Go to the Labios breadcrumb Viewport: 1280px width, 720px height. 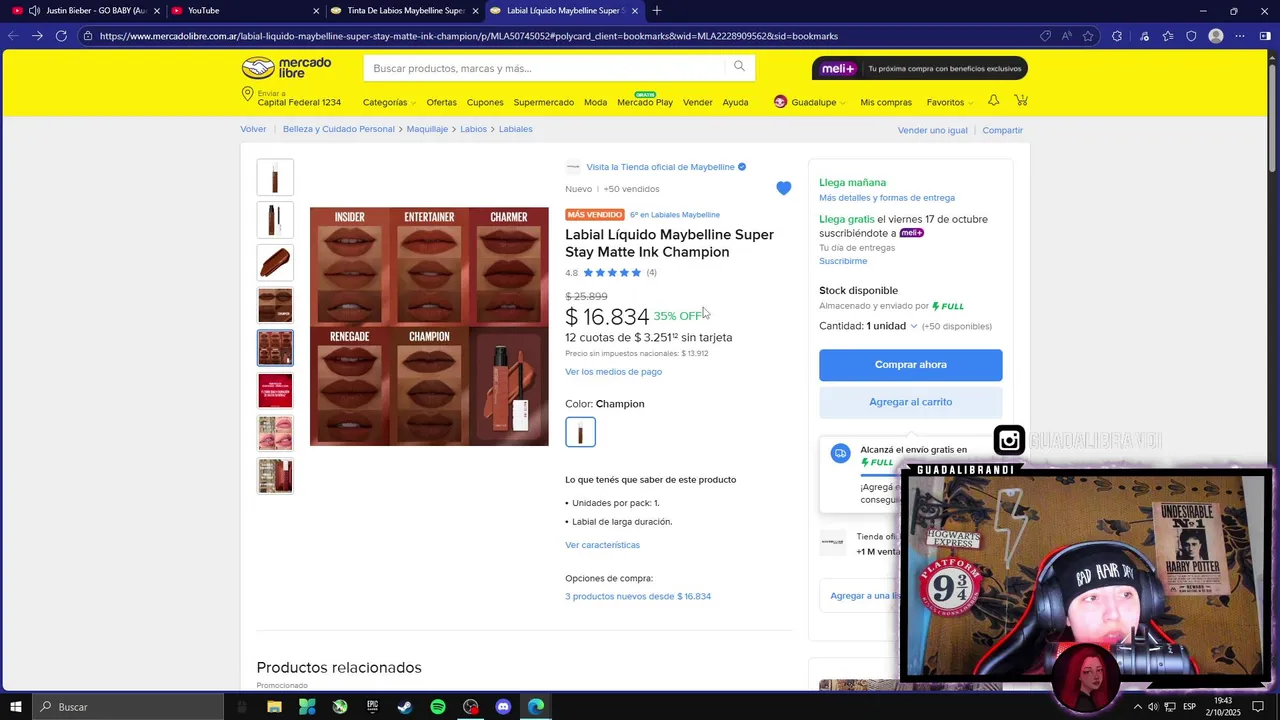click(x=473, y=129)
